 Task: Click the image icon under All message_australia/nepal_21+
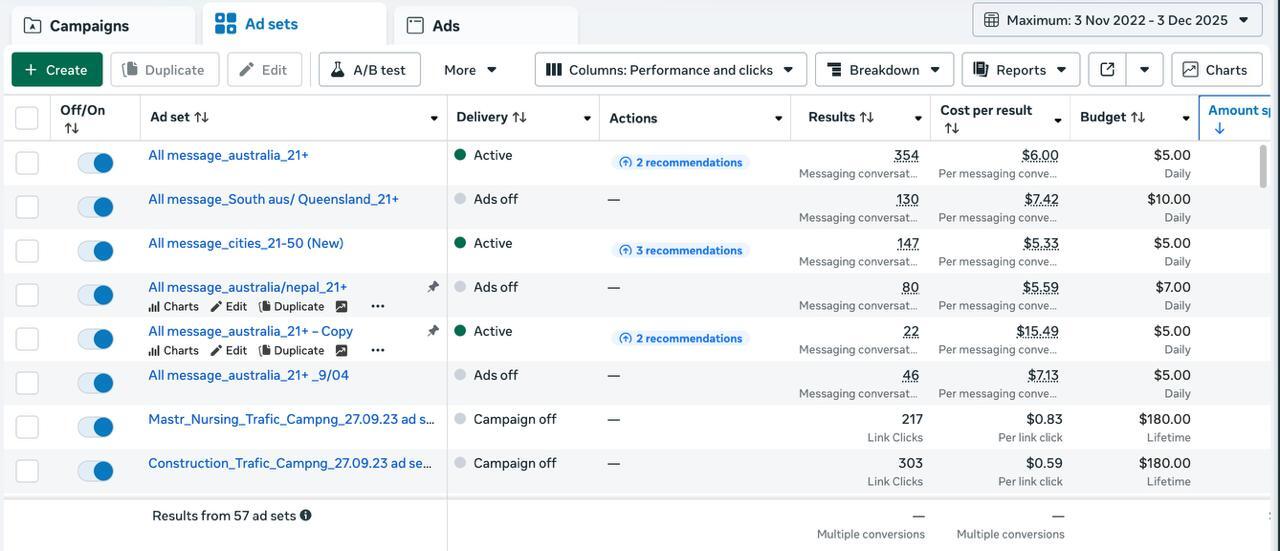(341, 307)
